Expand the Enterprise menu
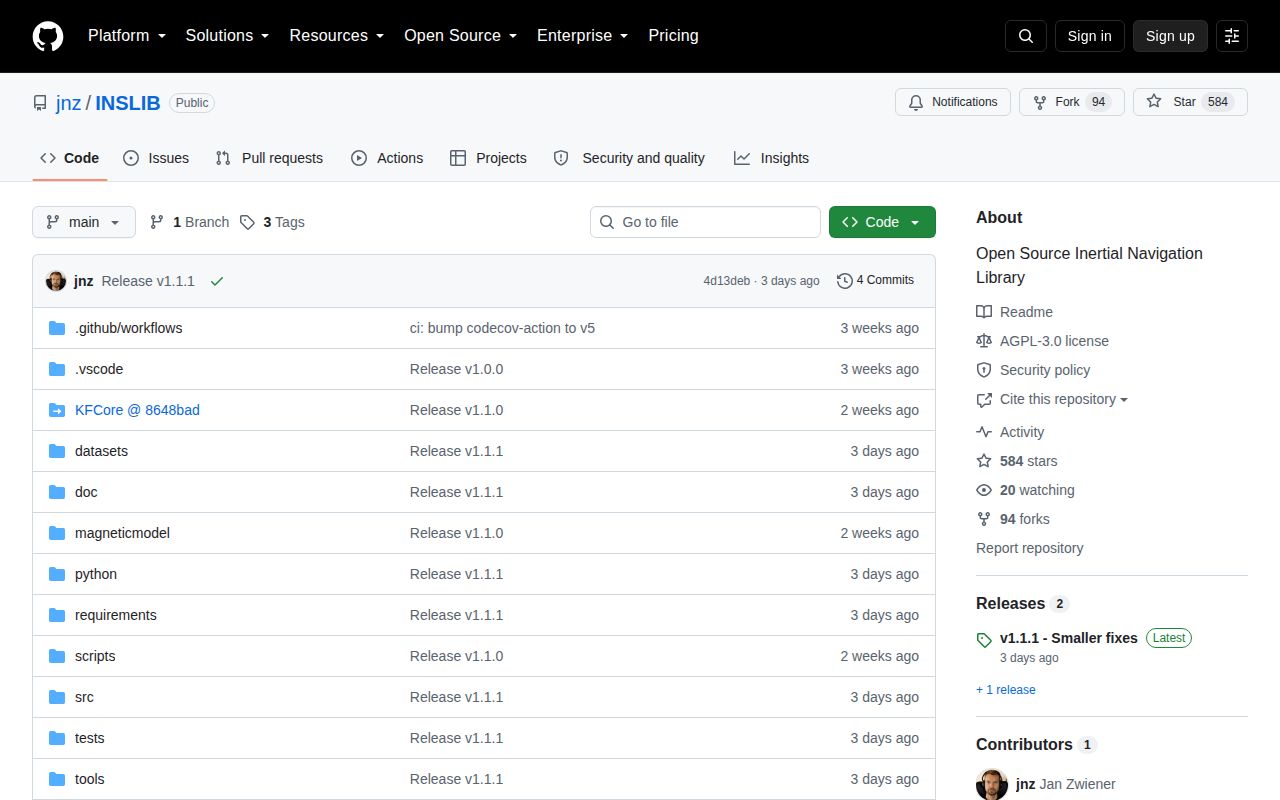 tap(582, 36)
